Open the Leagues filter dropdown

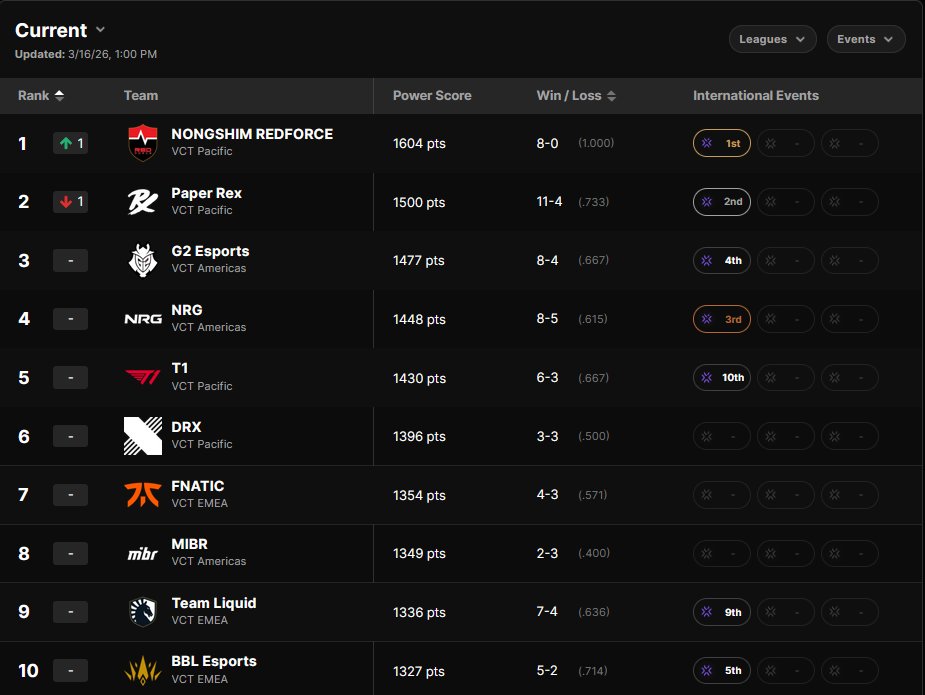pyautogui.click(x=773, y=39)
